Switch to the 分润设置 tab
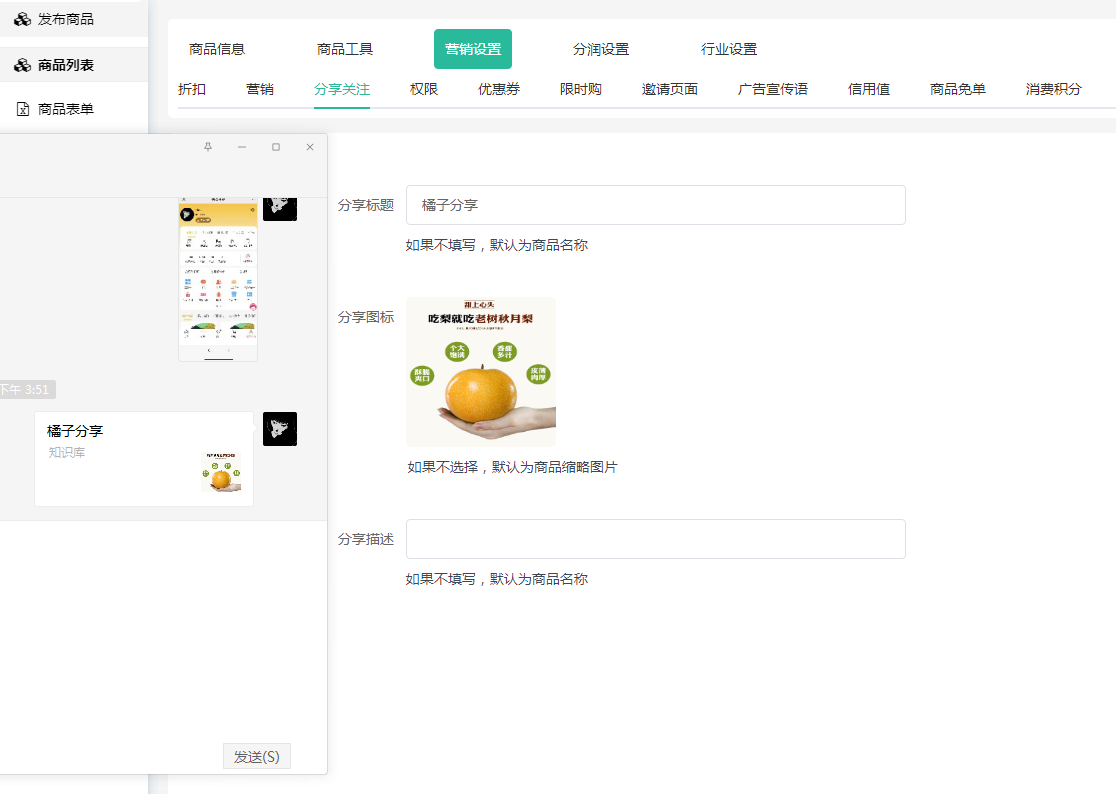This screenshot has width=1116, height=794. tap(601, 49)
